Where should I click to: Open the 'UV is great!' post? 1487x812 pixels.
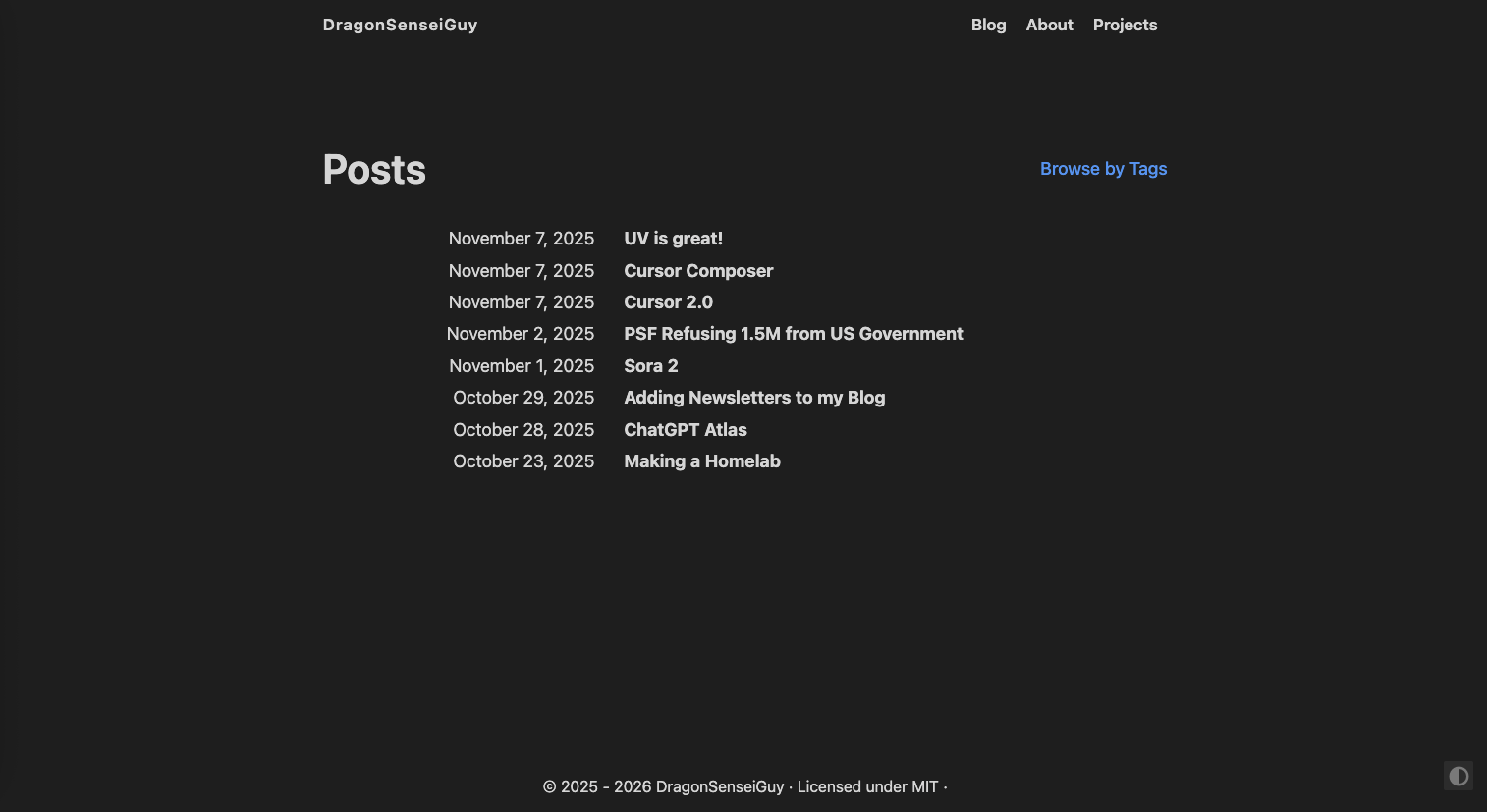tap(673, 239)
